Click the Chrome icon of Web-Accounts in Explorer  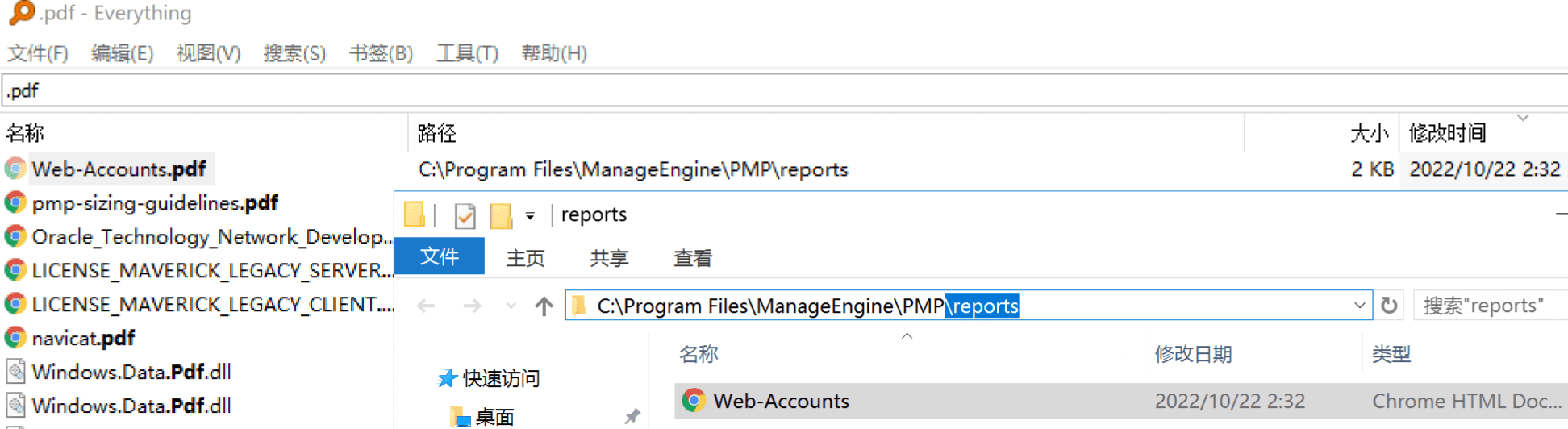[694, 401]
